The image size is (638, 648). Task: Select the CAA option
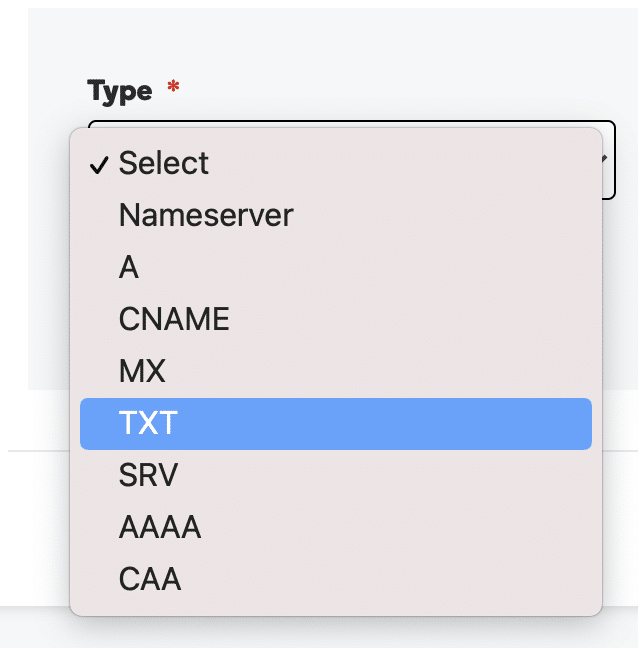pyautogui.click(x=336, y=579)
